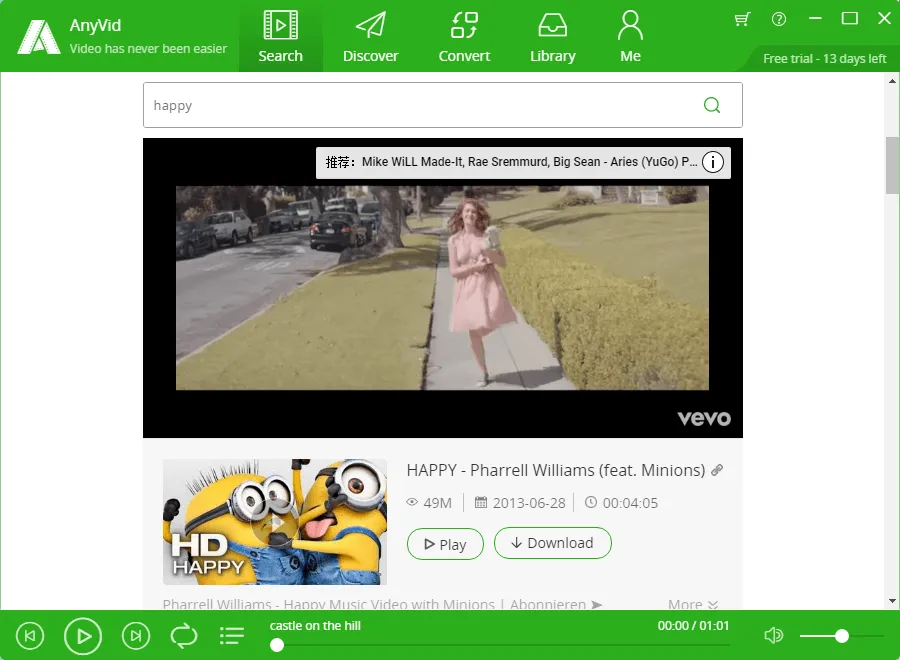
Task: Click the info icon on recommendation banner
Action: click(712, 162)
